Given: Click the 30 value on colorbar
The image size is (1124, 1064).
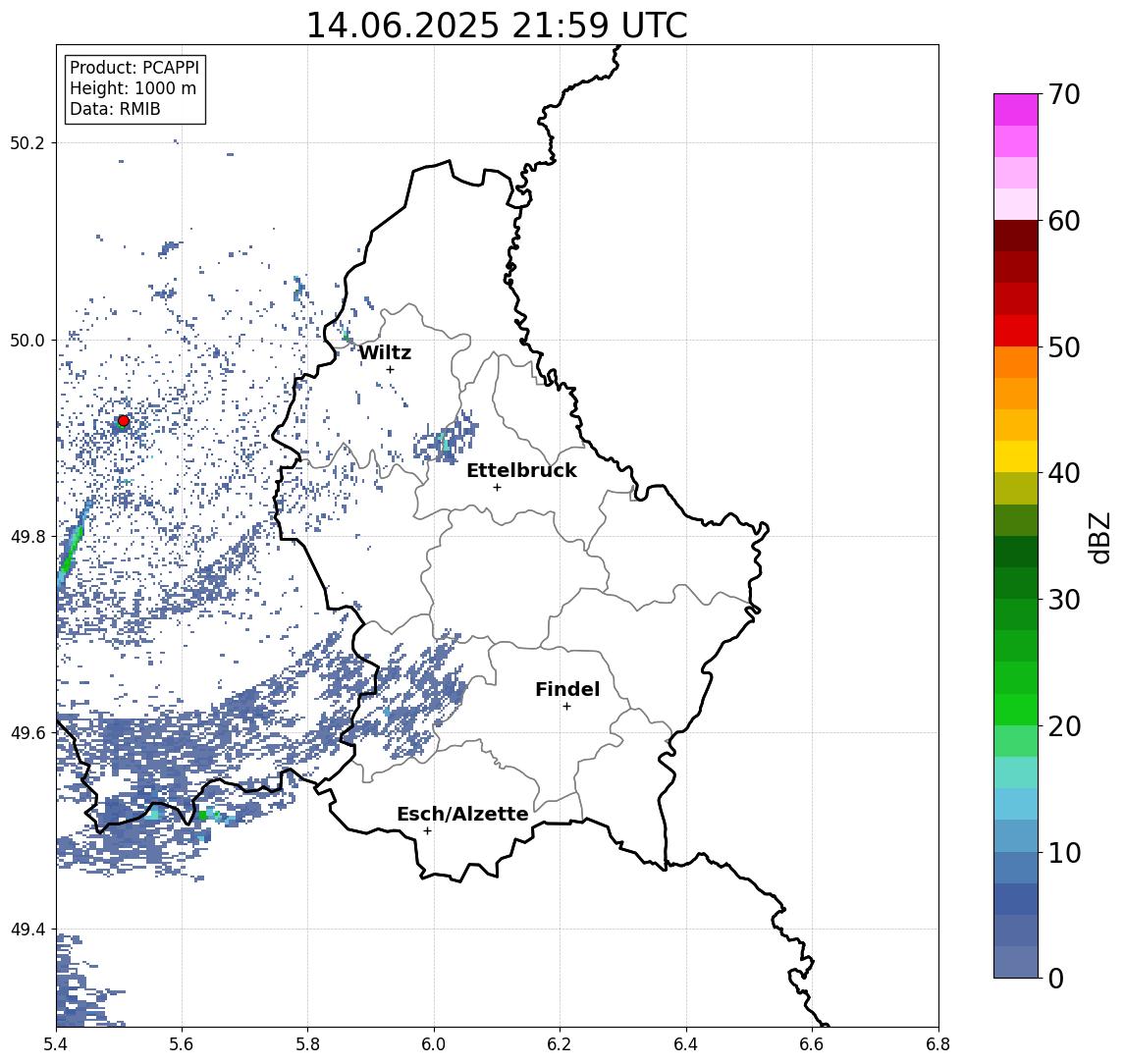Looking at the screenshot, I should [x=1064, y=600].
